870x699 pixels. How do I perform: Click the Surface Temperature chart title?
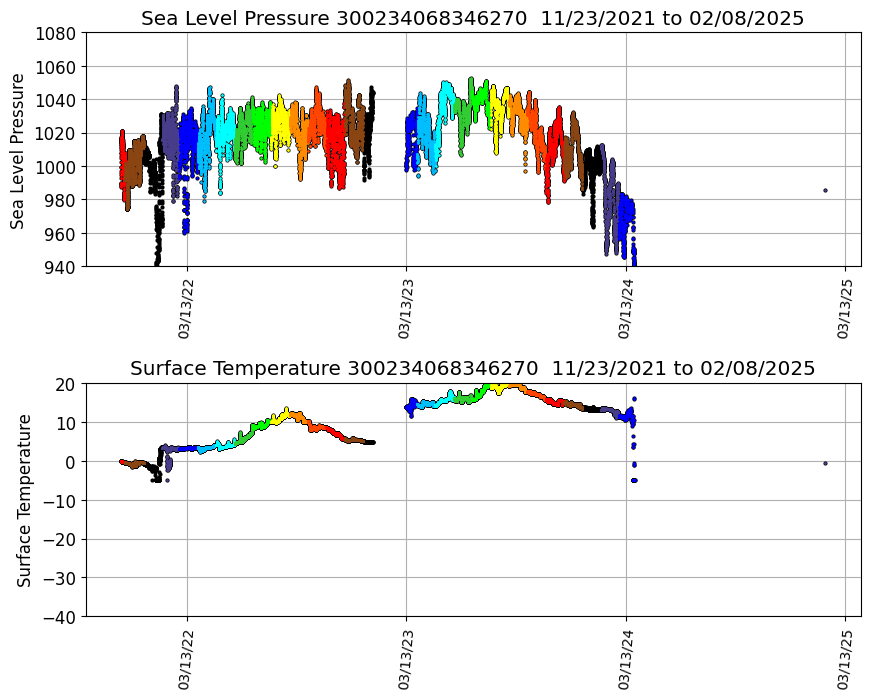[x=472, y=369]
